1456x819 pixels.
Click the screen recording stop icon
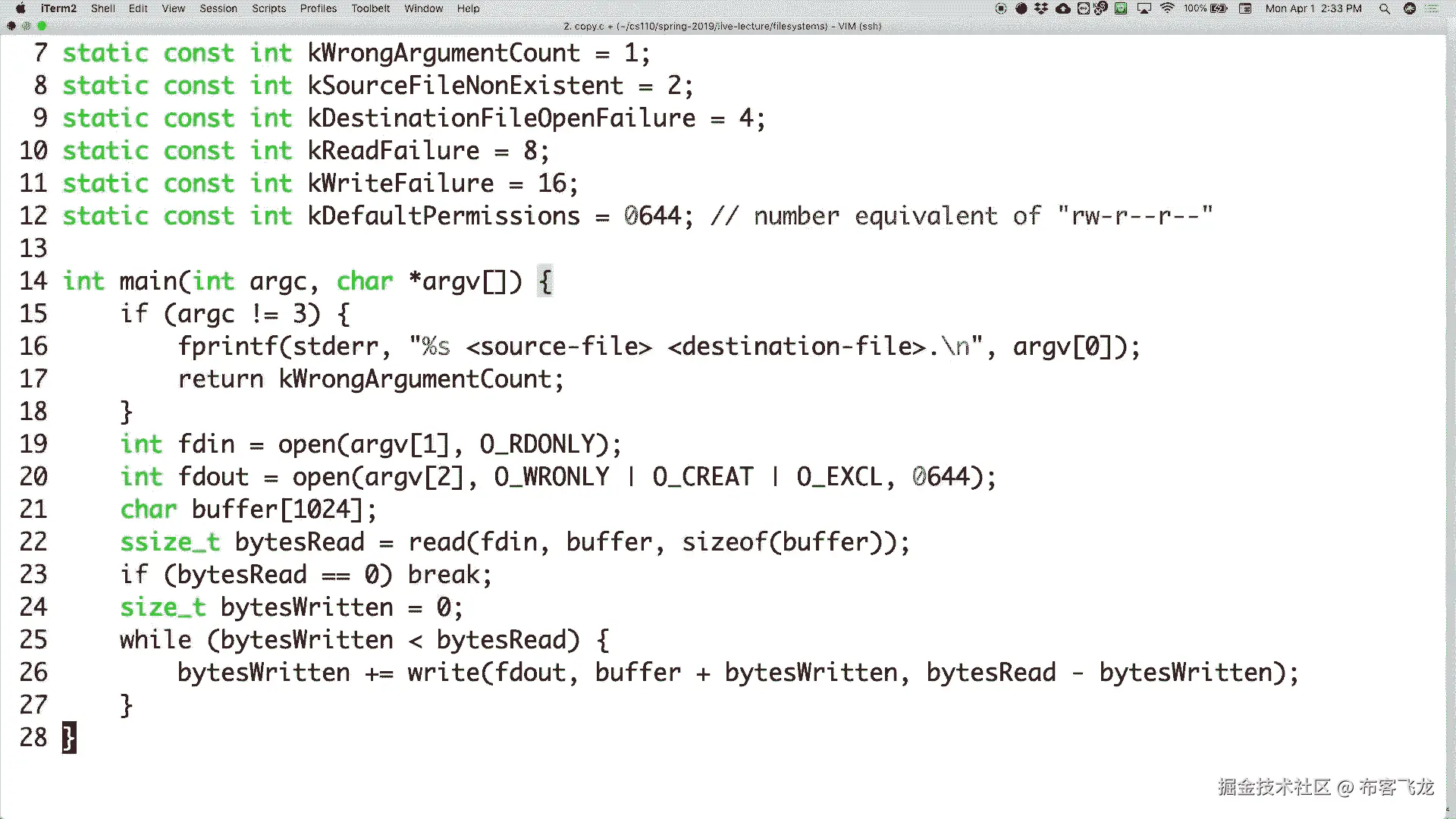tap(1001, 8)
